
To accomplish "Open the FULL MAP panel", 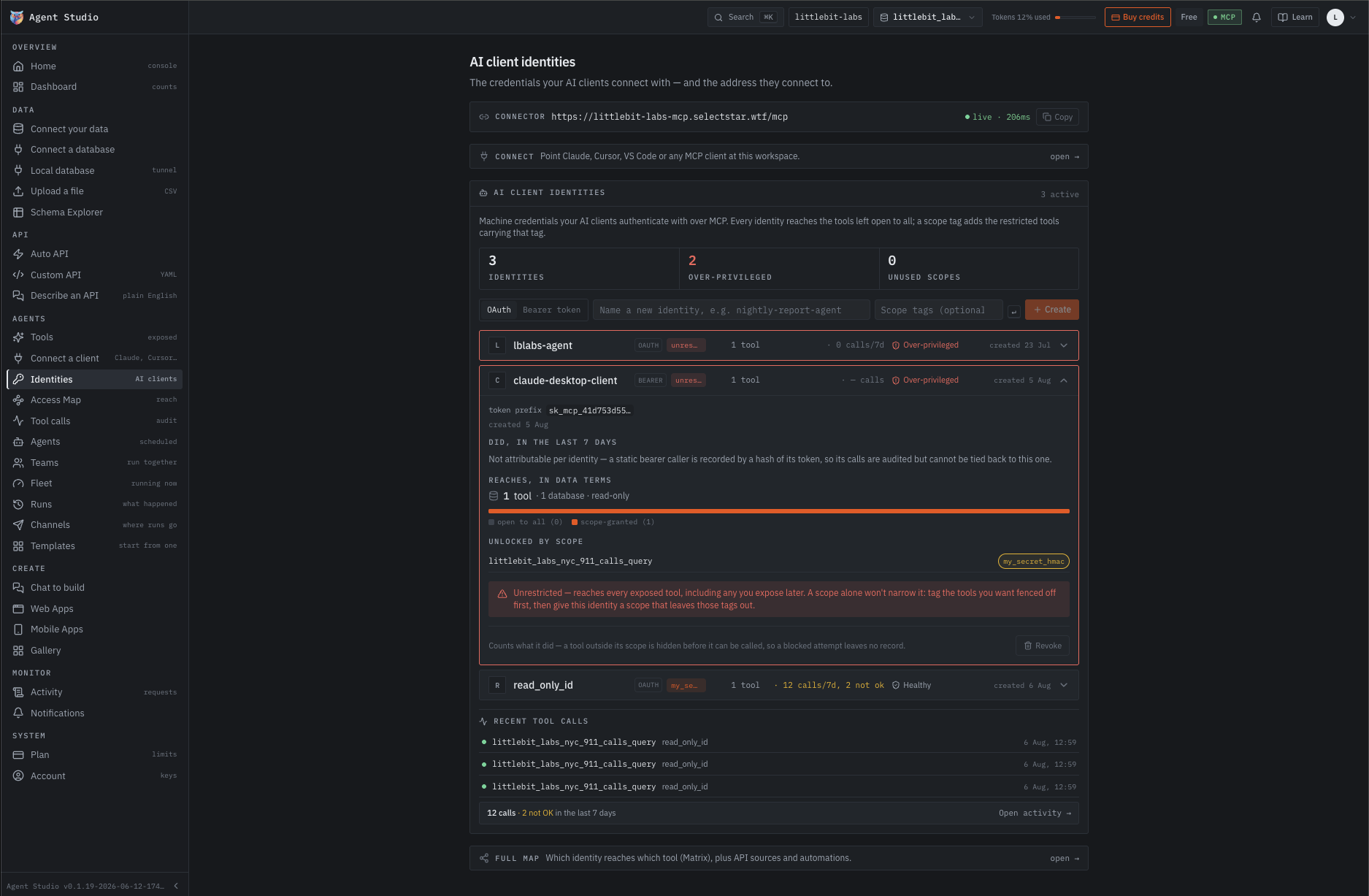I will (778, 858).
